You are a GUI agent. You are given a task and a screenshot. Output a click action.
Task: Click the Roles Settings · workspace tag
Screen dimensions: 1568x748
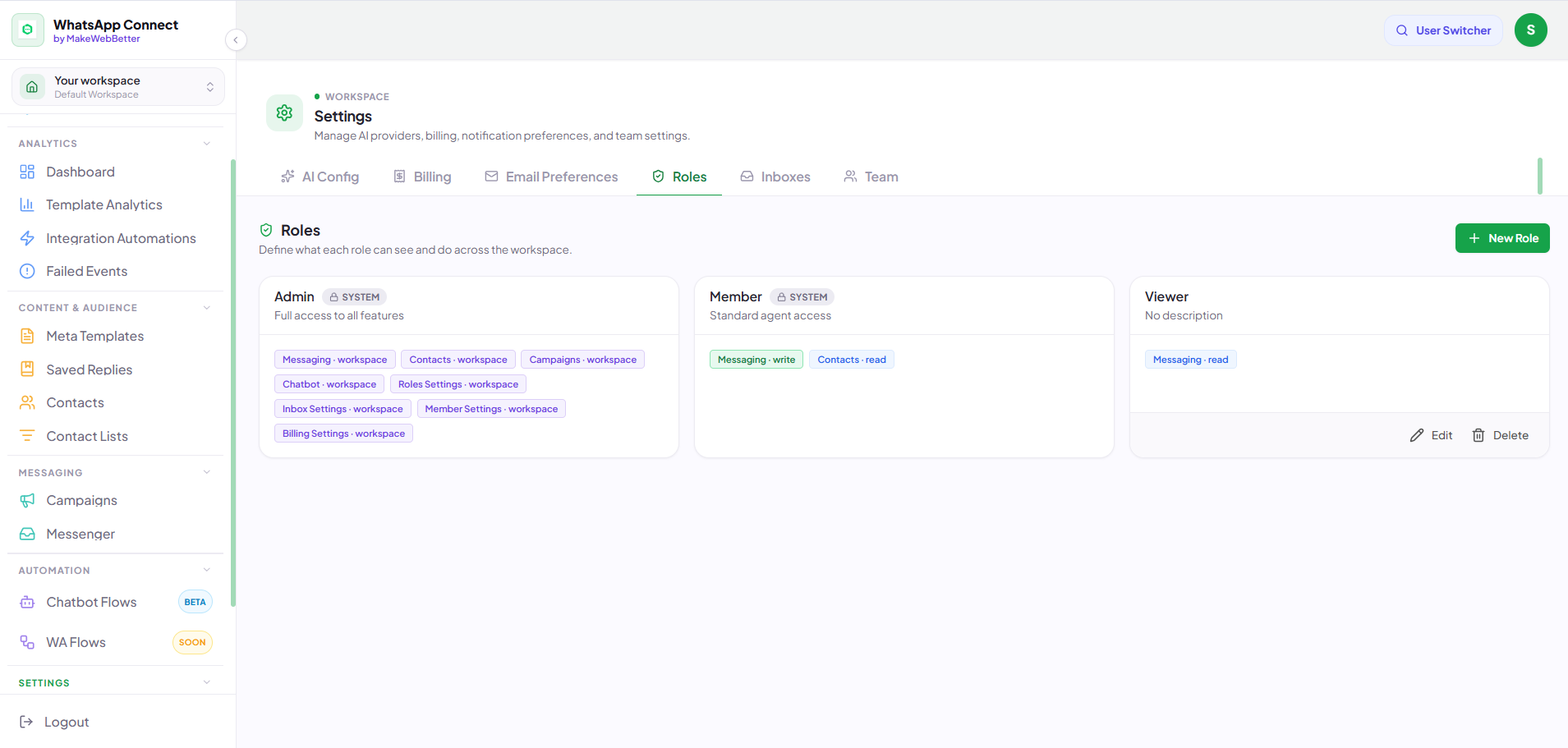[458, 384]
